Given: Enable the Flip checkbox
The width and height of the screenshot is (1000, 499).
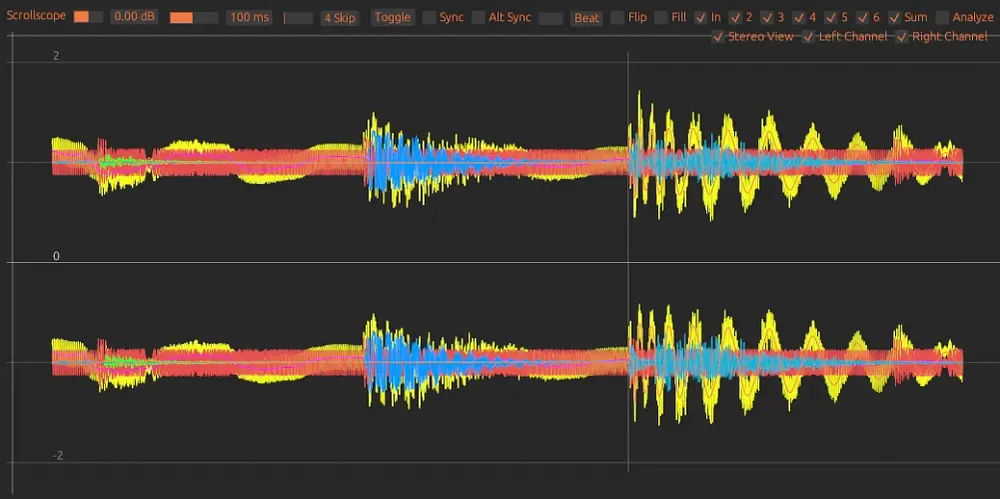Looking at the screenshot, I should pos(617,18).
